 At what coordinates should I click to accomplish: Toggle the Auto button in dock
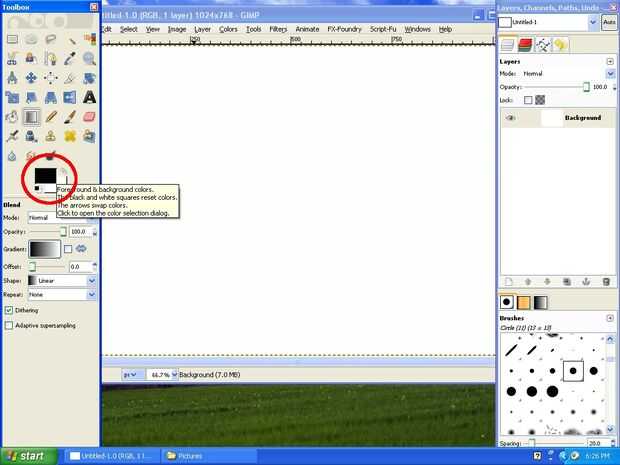coord(609,22)
